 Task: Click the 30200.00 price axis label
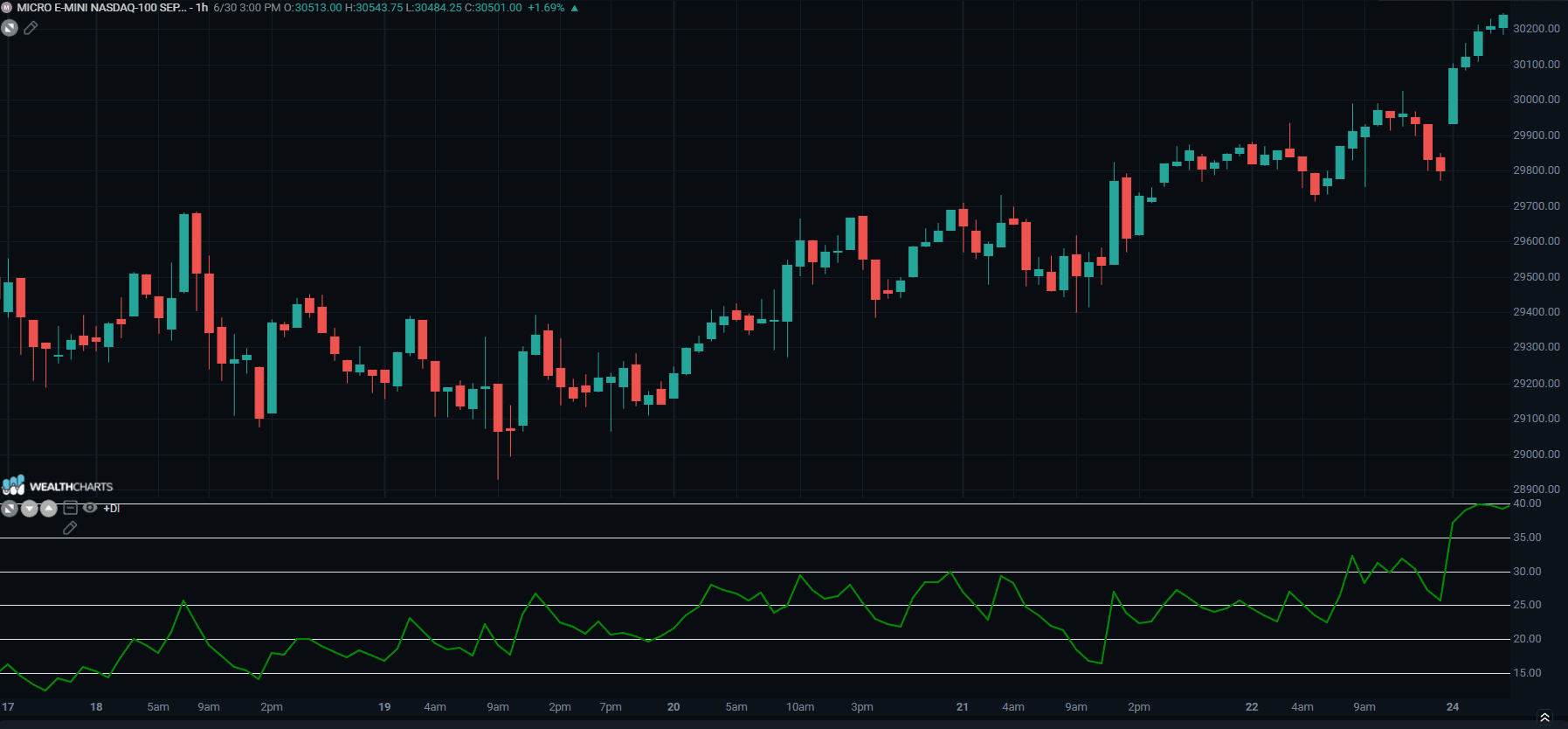(1537, 29)
